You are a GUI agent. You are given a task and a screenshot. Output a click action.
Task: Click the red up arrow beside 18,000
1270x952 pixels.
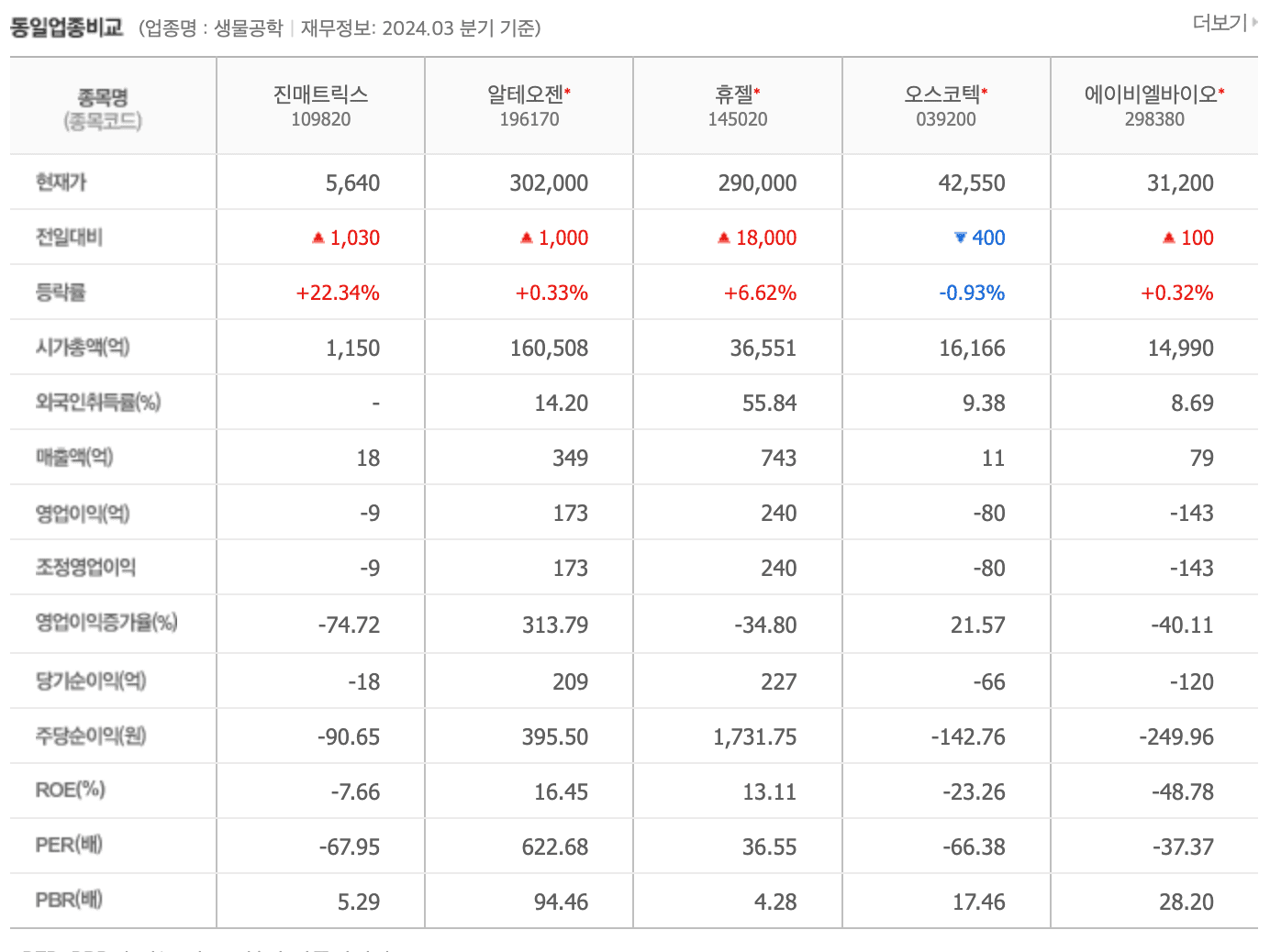pos(724,238)
